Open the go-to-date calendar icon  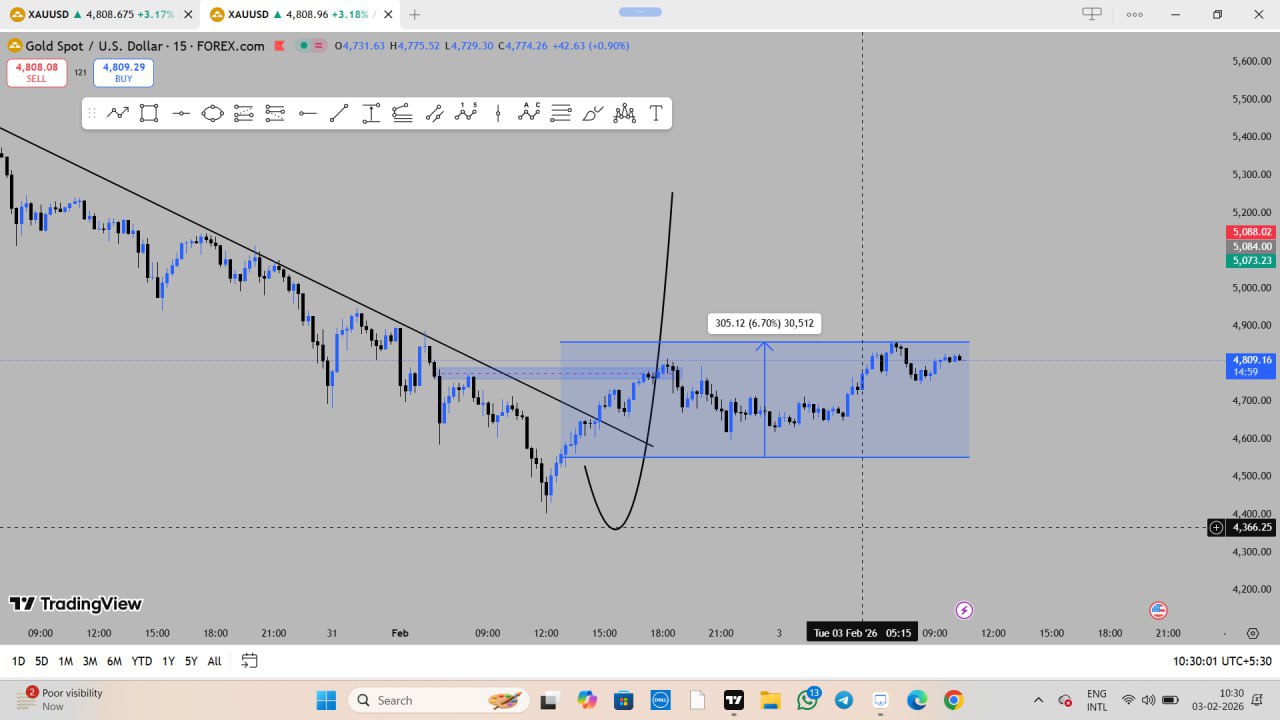click(249, 661)
